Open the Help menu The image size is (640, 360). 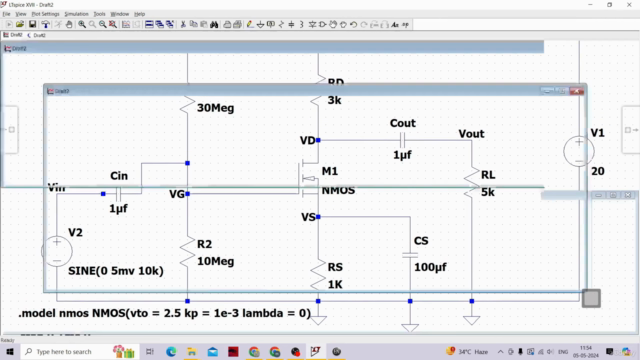[140, 14]
